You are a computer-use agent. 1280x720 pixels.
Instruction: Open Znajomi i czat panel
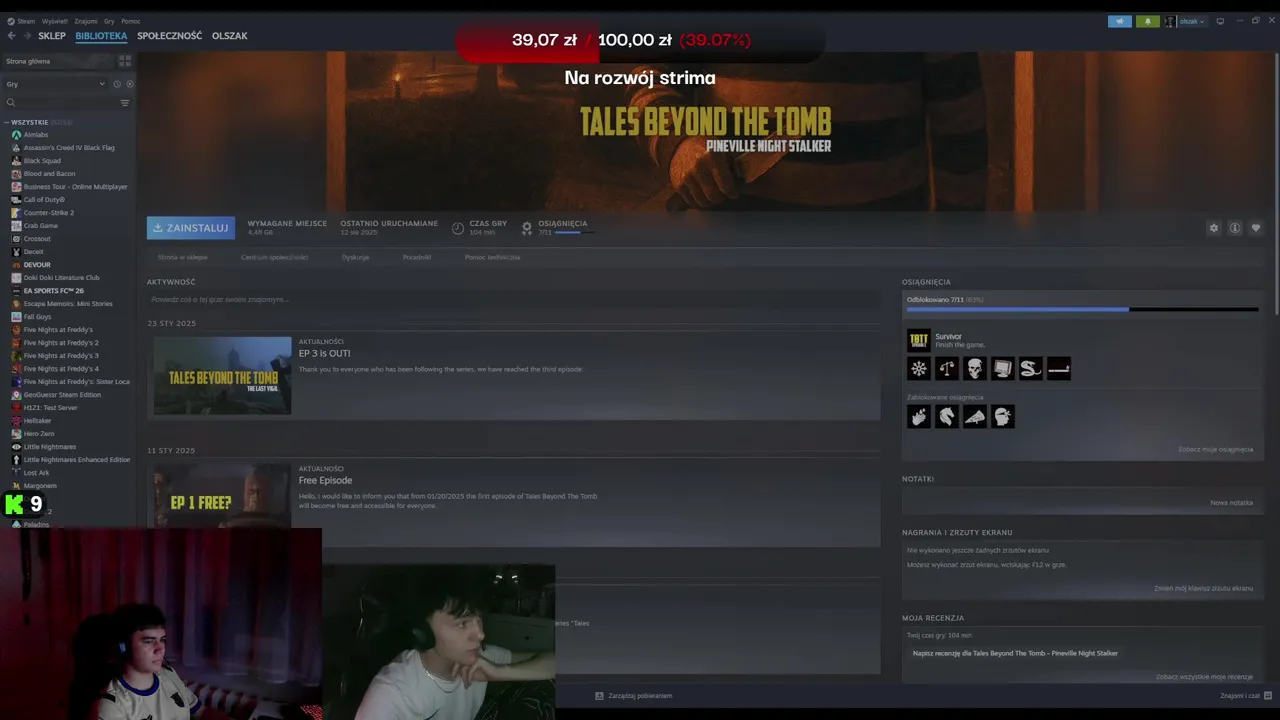1245,696
